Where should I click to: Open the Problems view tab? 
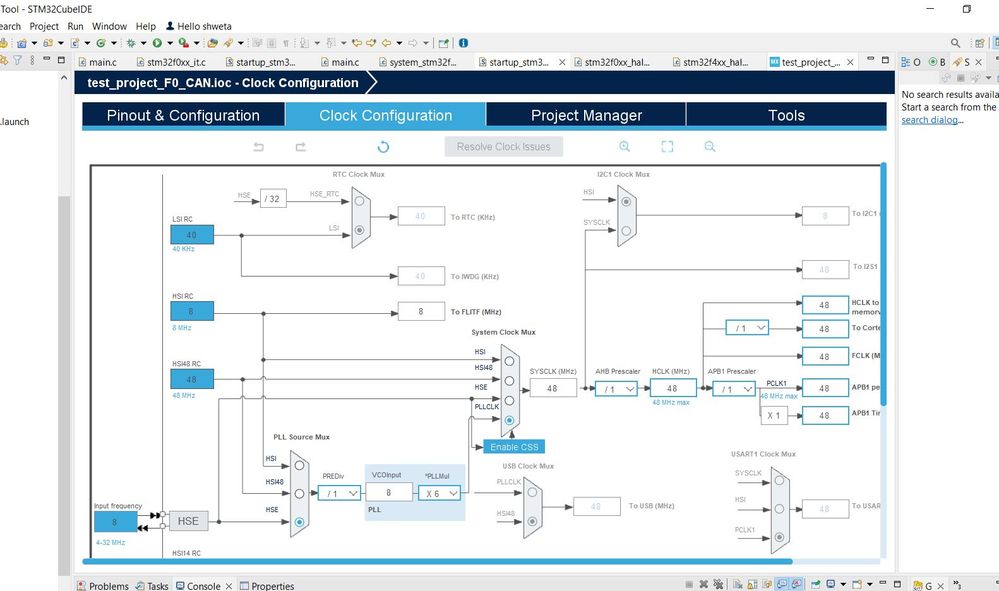click(103, 585)
